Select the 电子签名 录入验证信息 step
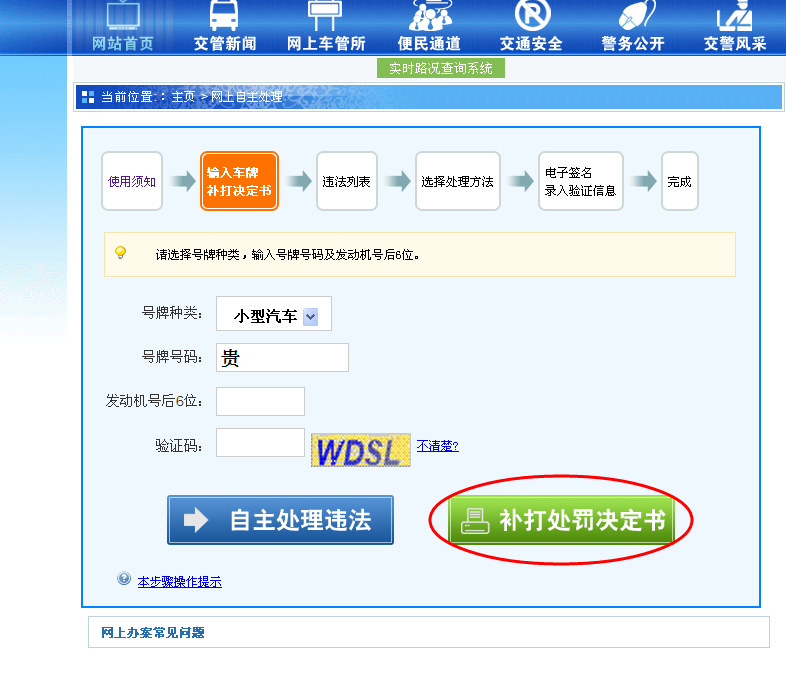 [580, 181]
